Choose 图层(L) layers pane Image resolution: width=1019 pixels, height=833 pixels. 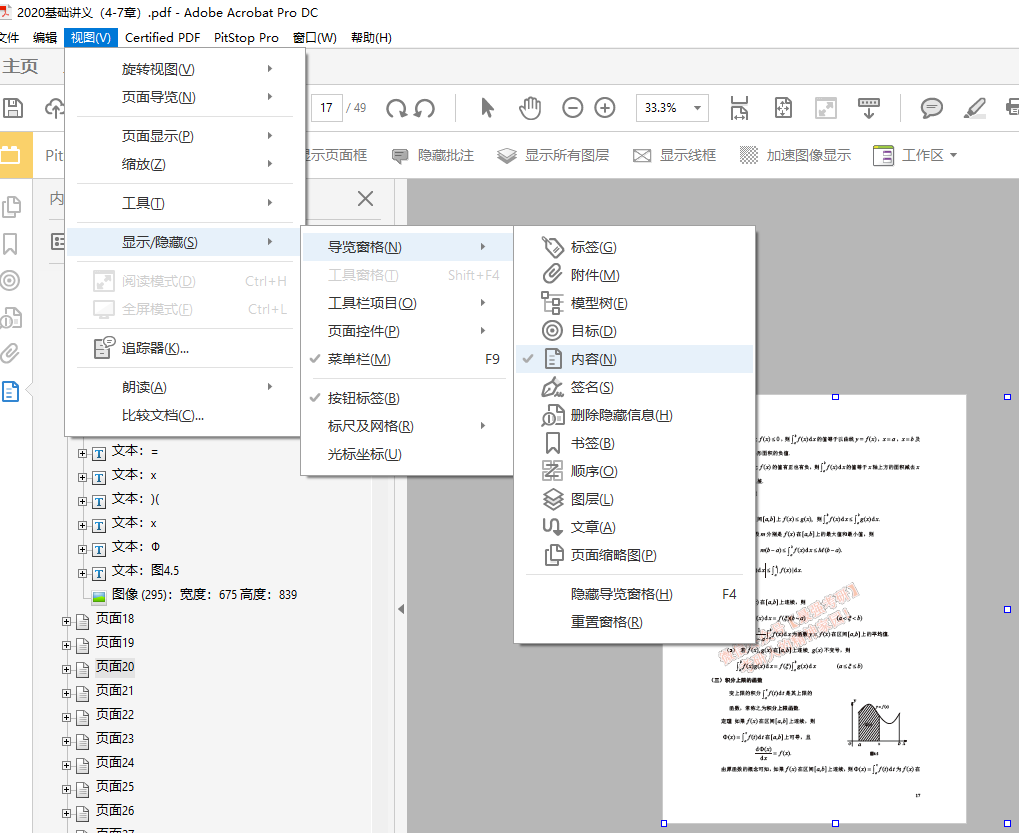tap(635, 498)
